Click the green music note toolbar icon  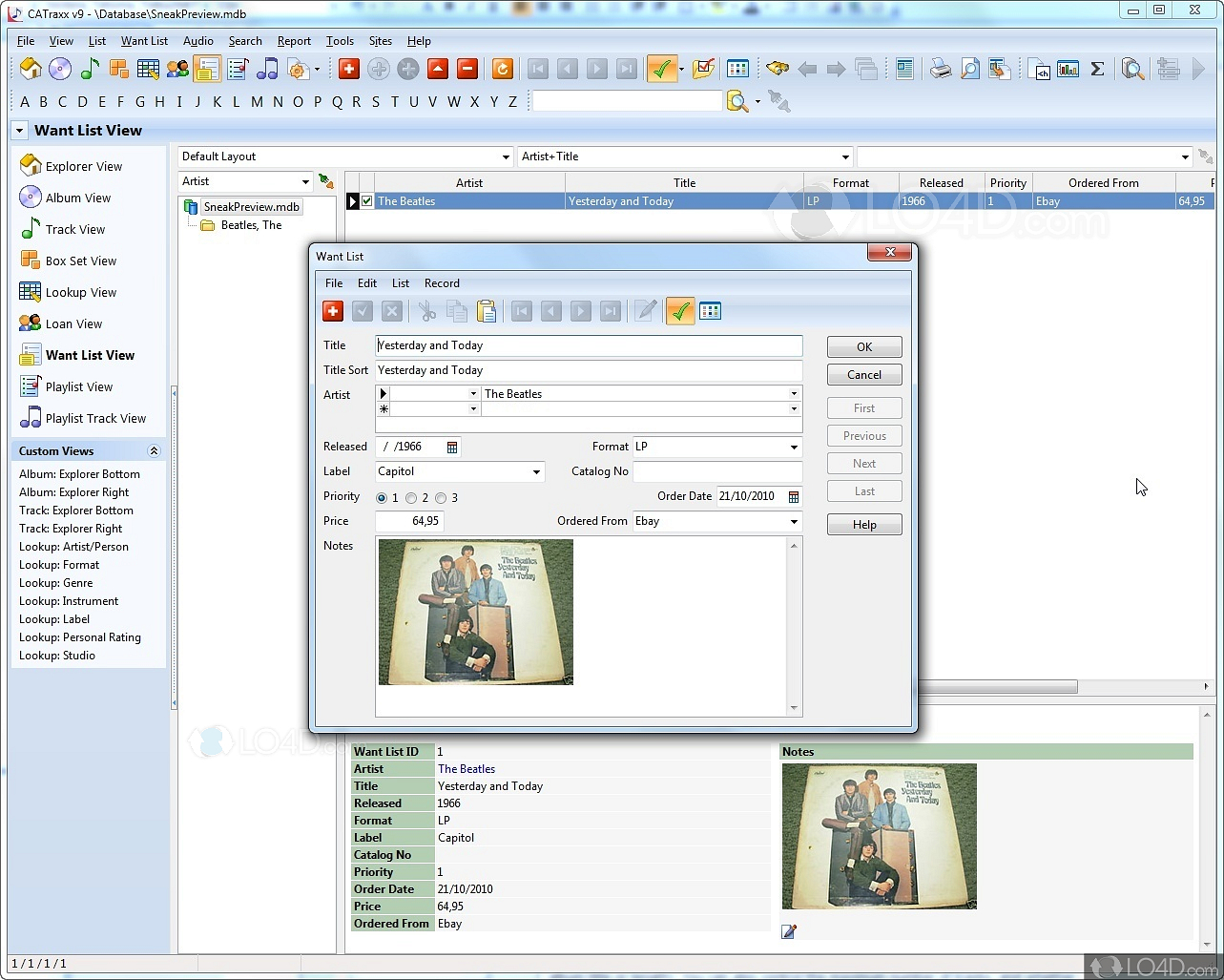(x=90, y=69)
